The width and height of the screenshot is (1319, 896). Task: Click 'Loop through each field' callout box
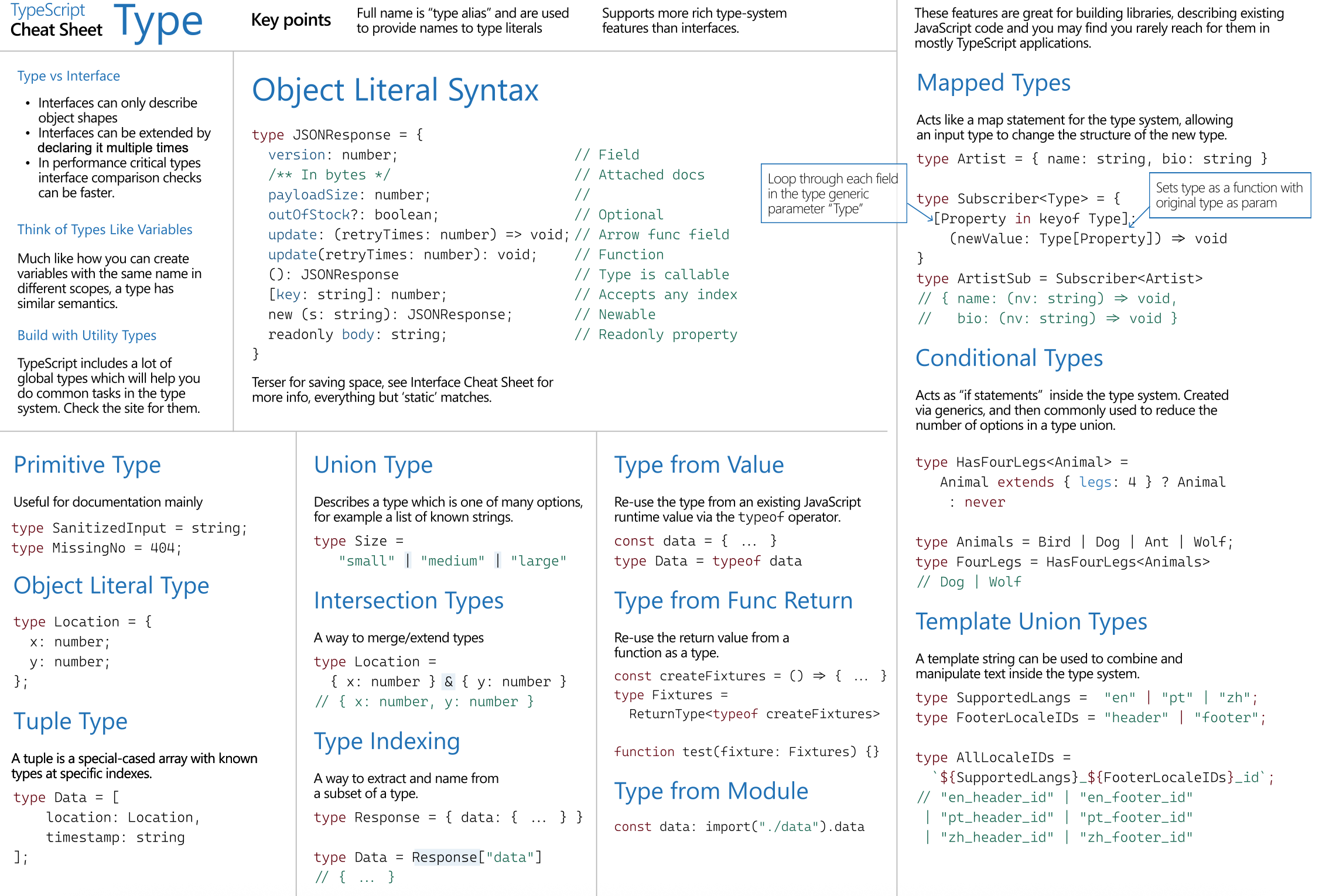(833, 194)
